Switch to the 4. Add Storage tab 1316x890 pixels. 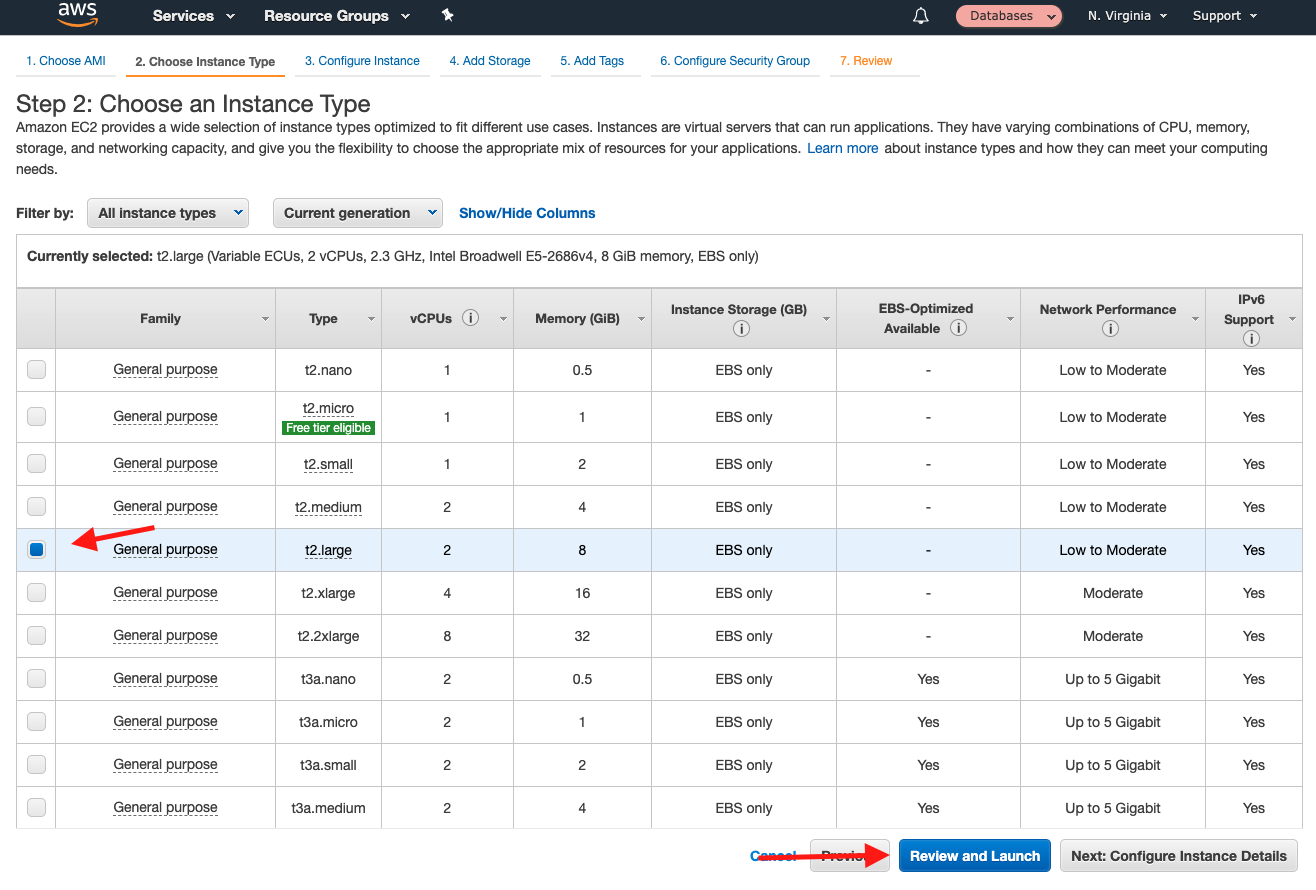click(490, 60)
